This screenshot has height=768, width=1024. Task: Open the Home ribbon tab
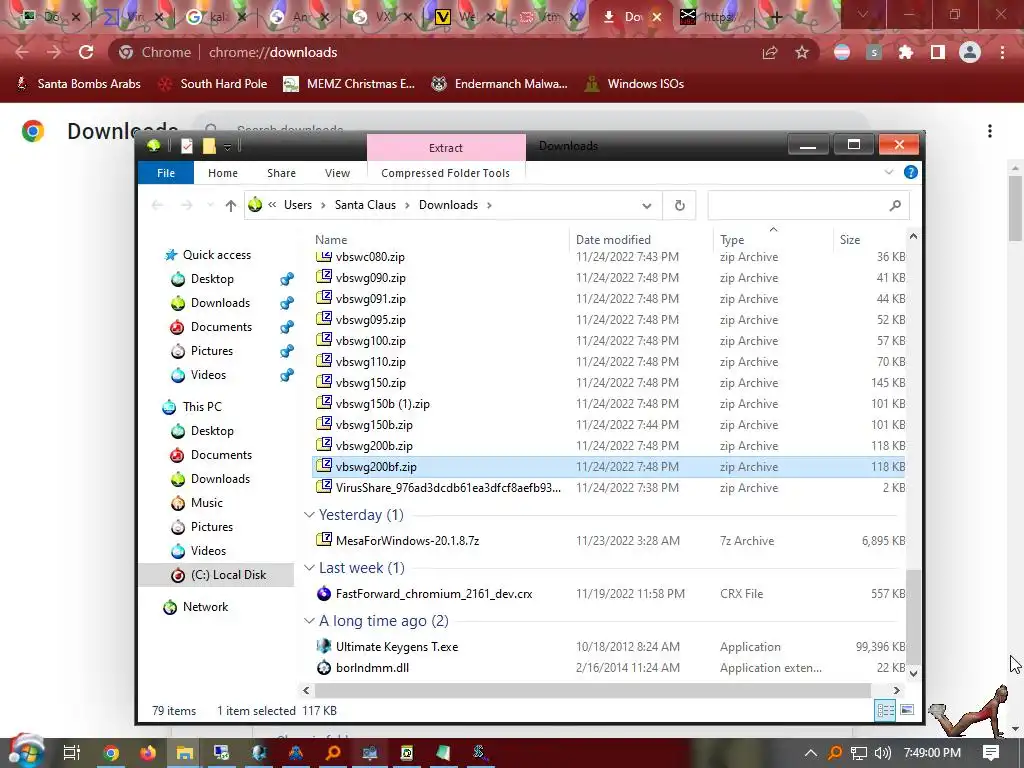pyautogui.click(x=223, y=173)
